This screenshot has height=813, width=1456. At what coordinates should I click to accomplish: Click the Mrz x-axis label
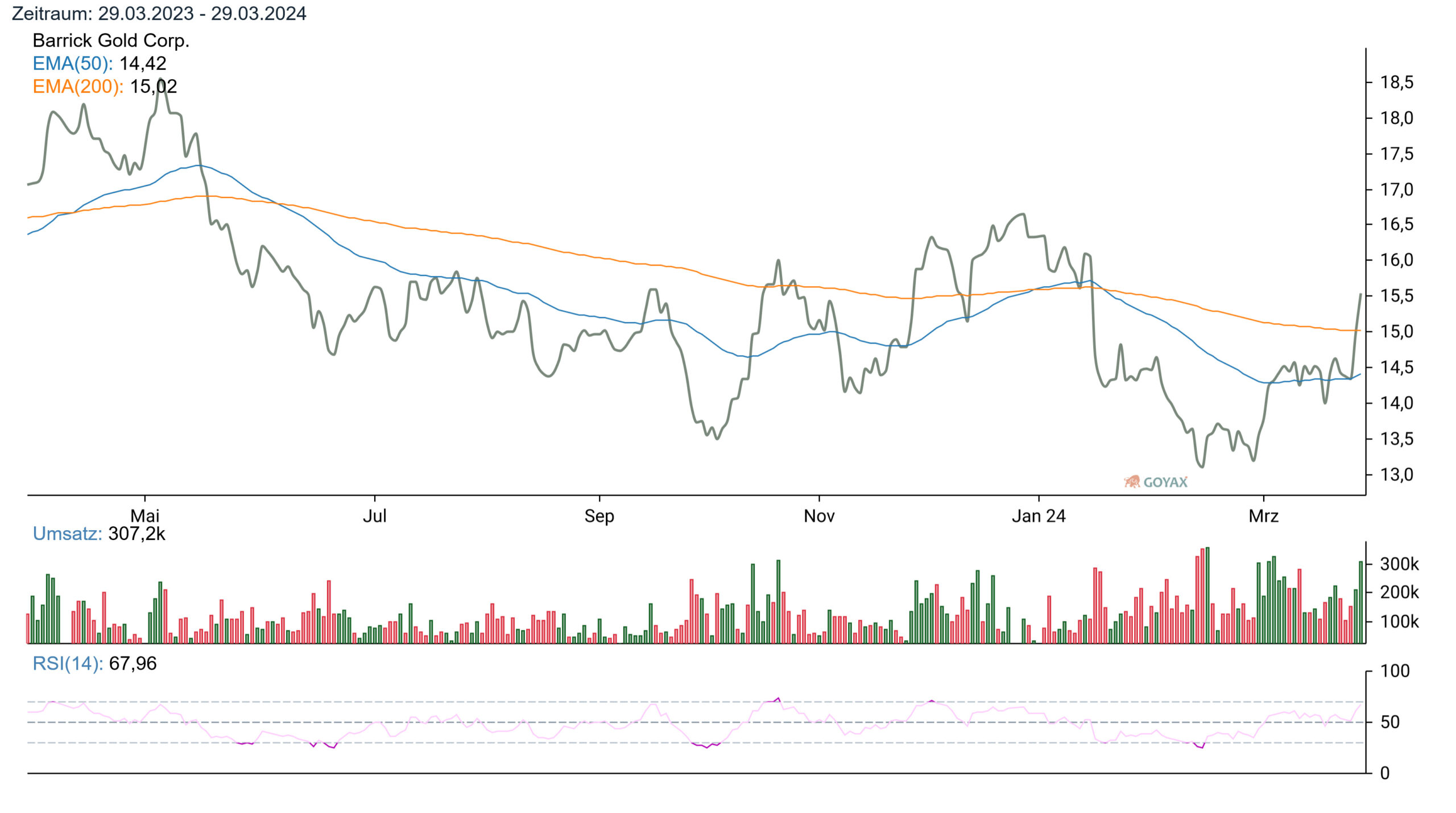[x=1263, y=516]
